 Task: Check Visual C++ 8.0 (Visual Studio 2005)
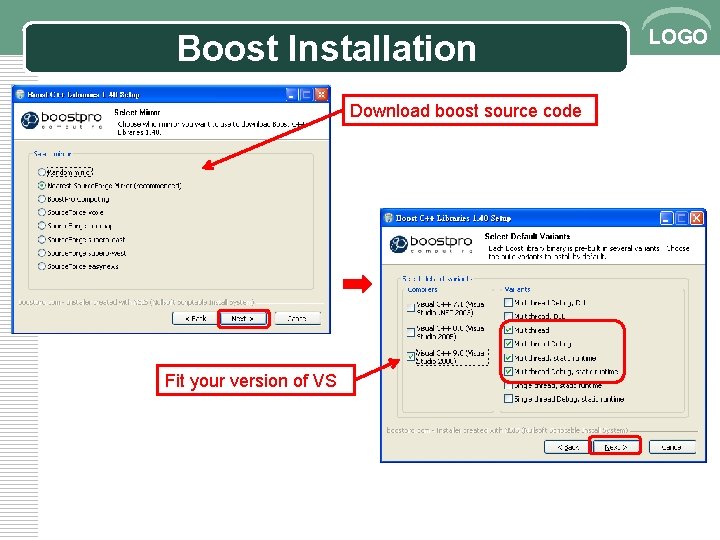[x=411, y=332]
